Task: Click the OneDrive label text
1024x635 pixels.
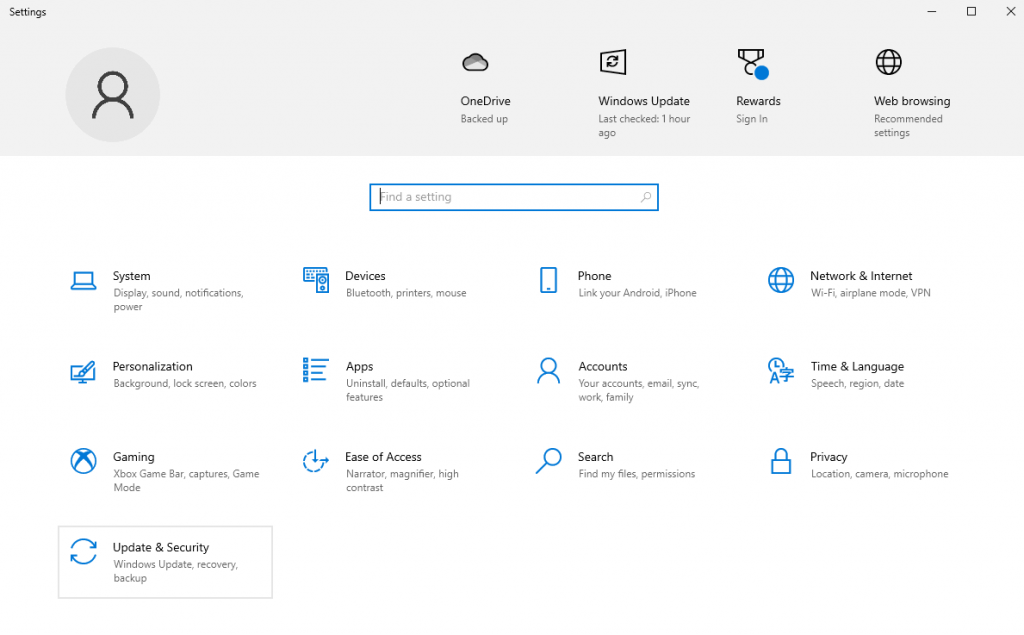Action: 485,101
